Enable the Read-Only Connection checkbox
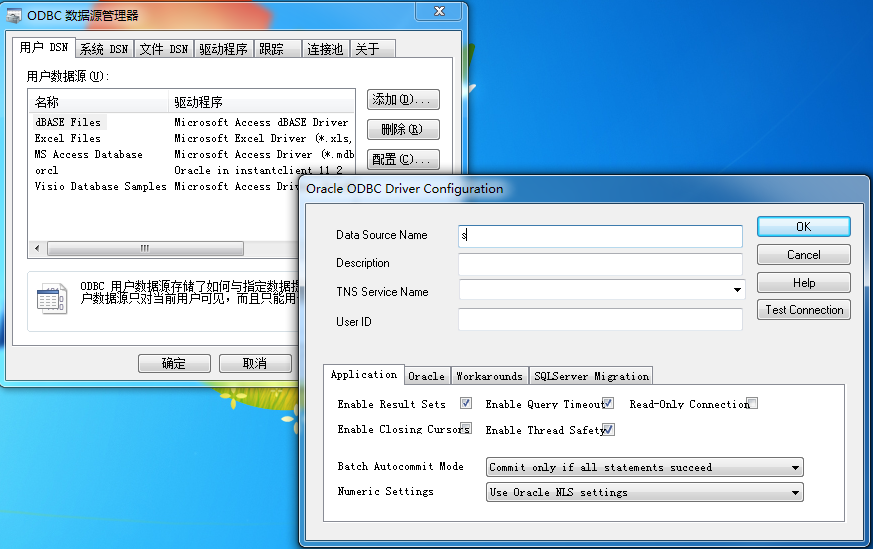The height and width of the screenshot is (549, 873). tap(752, 403)
